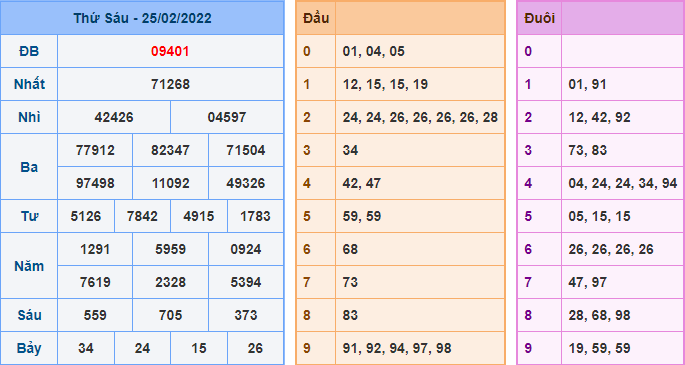The height and width of the screenshot is (365, 685).
Task: Click the special prize number 09401
Action: [x=170, y=52]
